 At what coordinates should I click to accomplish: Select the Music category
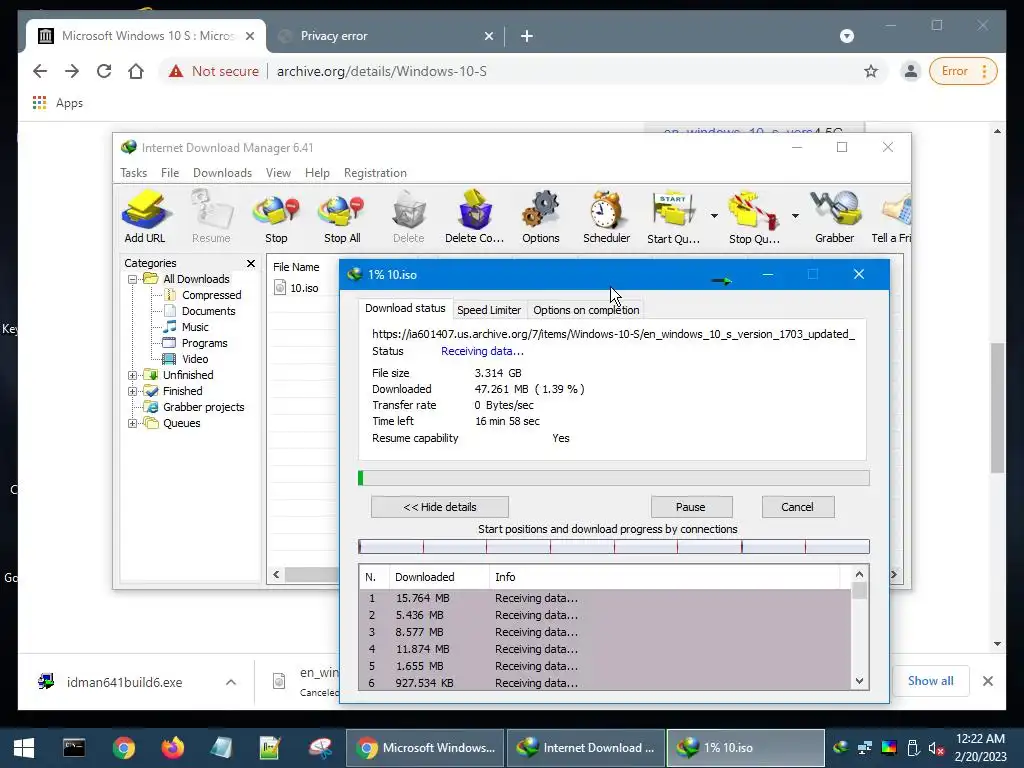click(x=195, y=327)
